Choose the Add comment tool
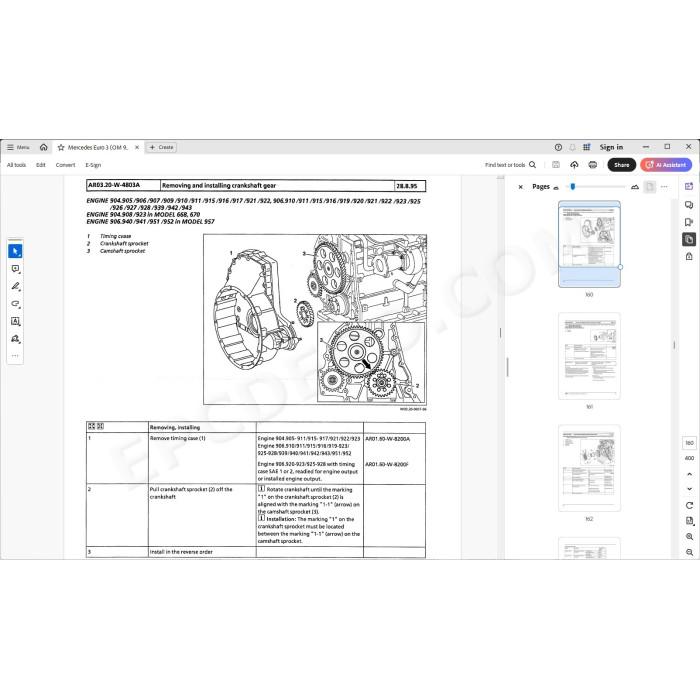Viewport: 700px width, 700px height. tap(15, 269)
